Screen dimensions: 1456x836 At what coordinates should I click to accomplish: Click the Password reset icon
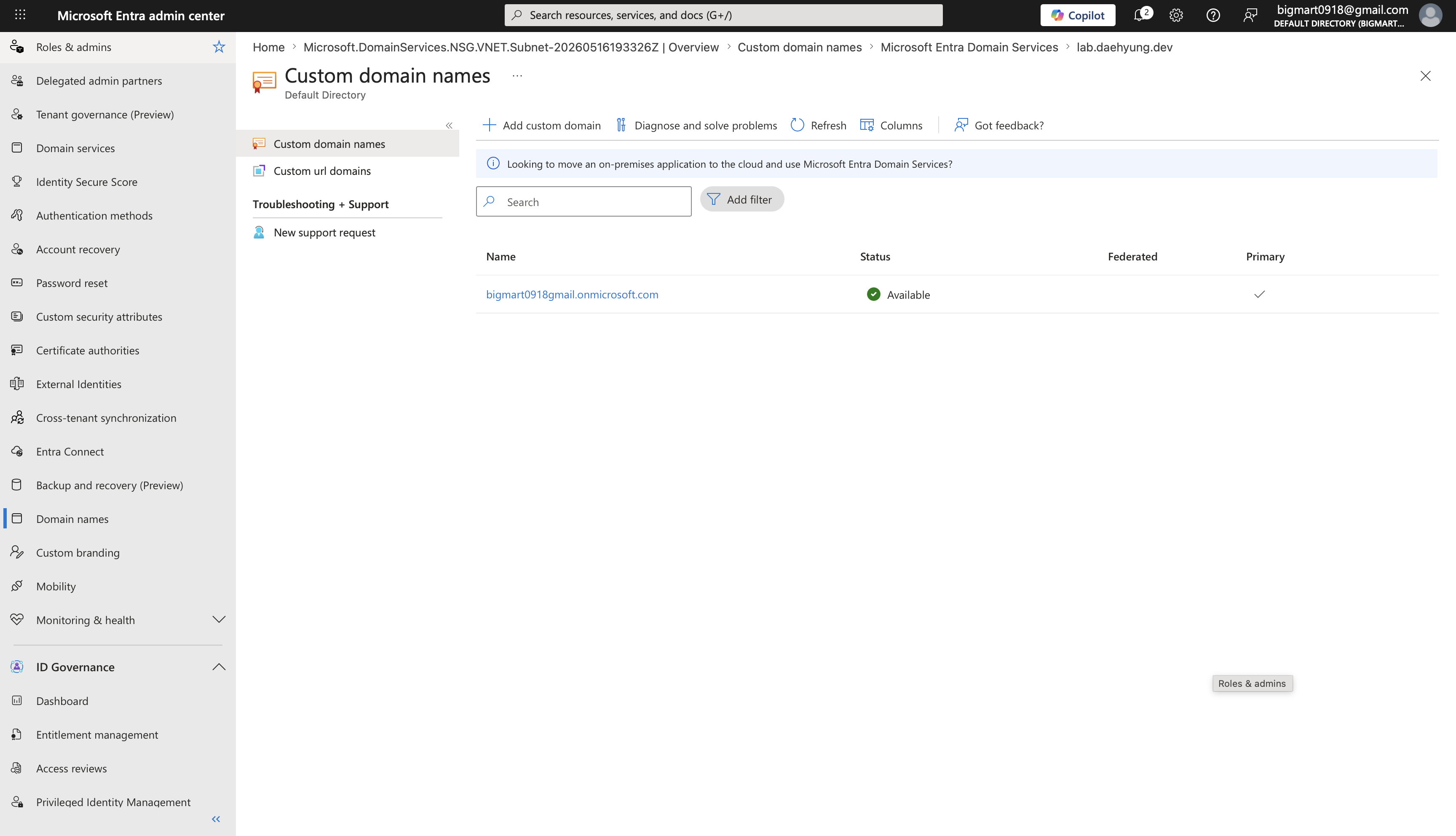[17, 282]
